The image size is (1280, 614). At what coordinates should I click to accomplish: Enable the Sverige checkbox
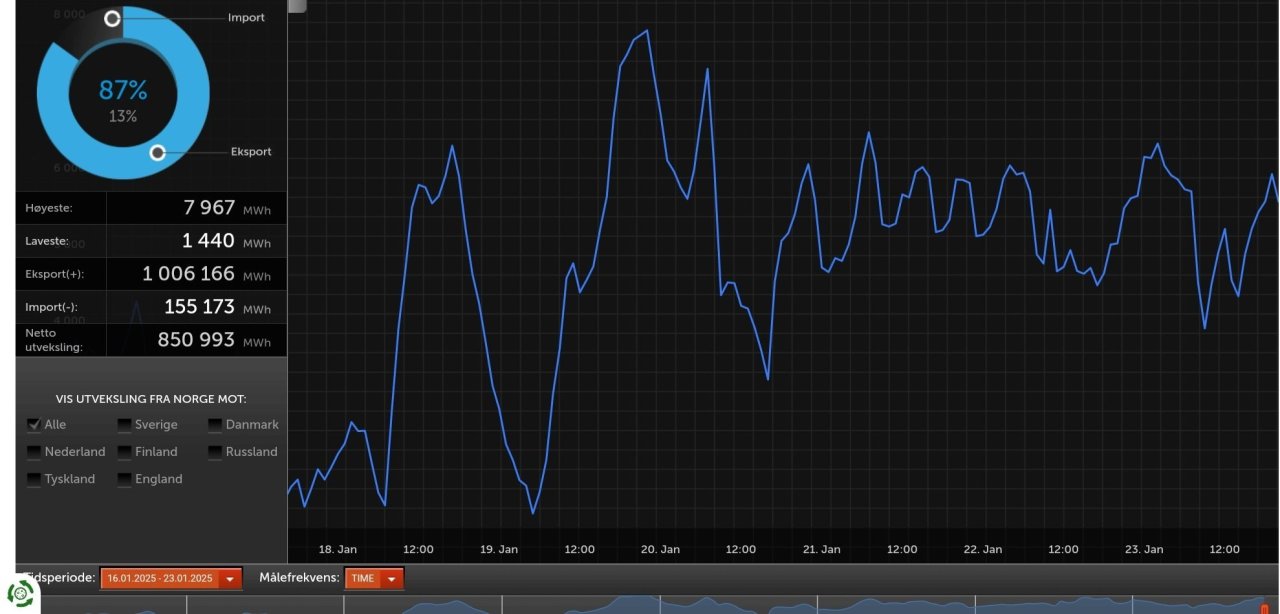click(x=124, y=424)
